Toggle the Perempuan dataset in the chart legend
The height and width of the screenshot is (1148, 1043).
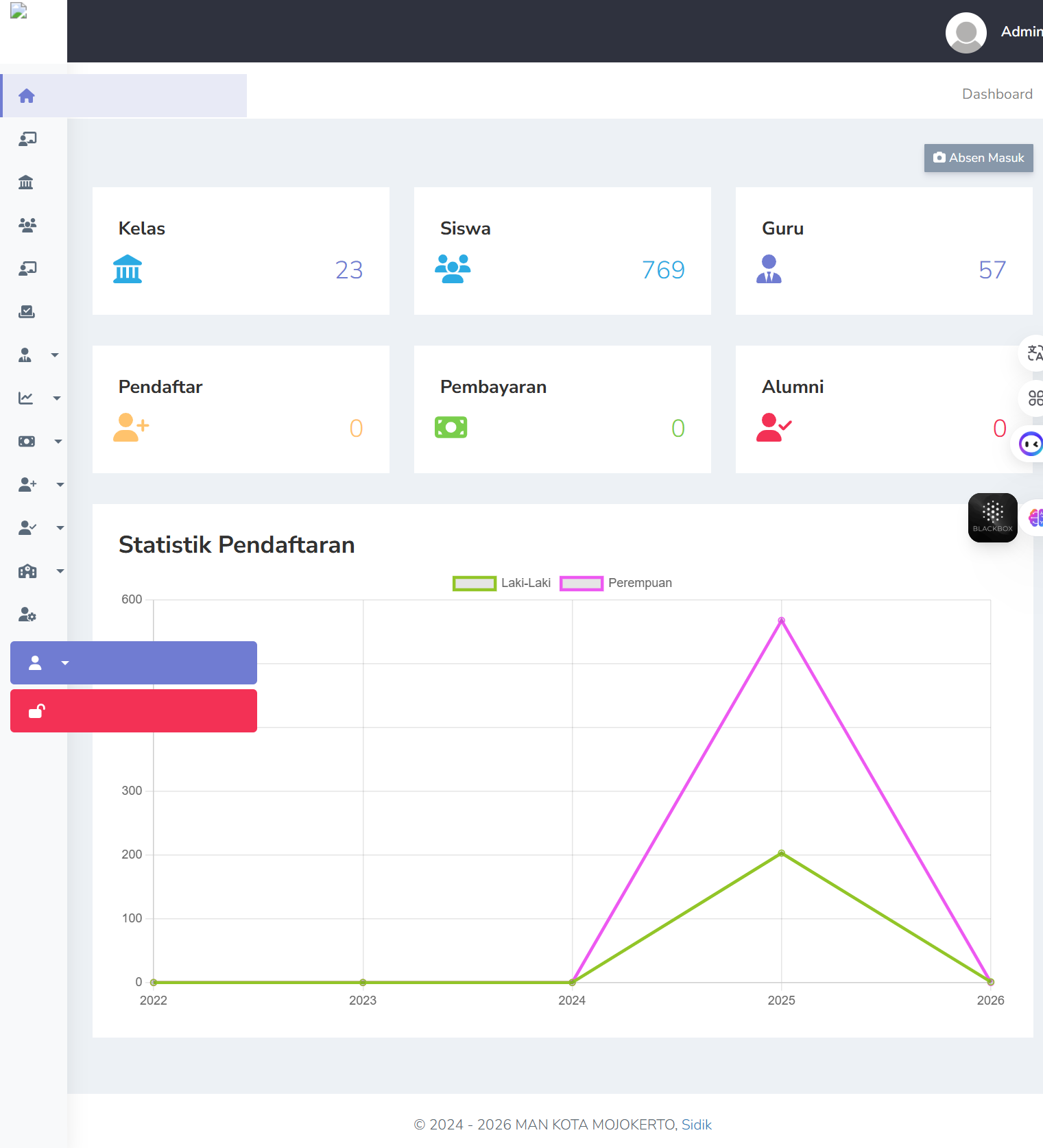[615, 583]
